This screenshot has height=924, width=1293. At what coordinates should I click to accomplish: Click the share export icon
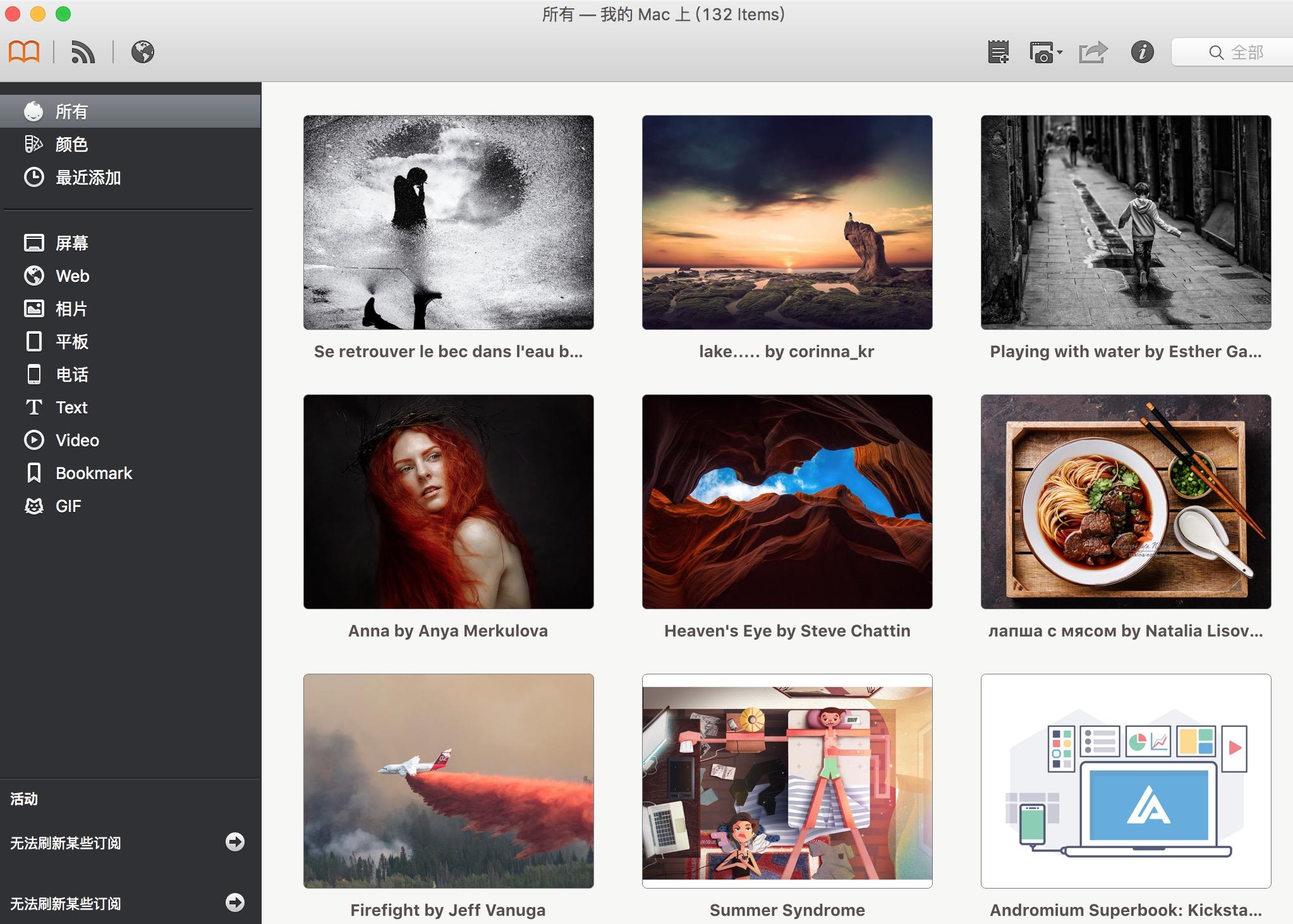1093,52
